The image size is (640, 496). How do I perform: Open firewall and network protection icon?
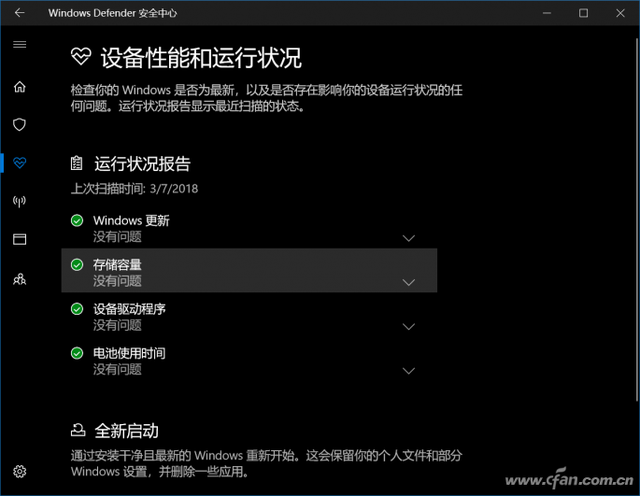tap(20, 201)
